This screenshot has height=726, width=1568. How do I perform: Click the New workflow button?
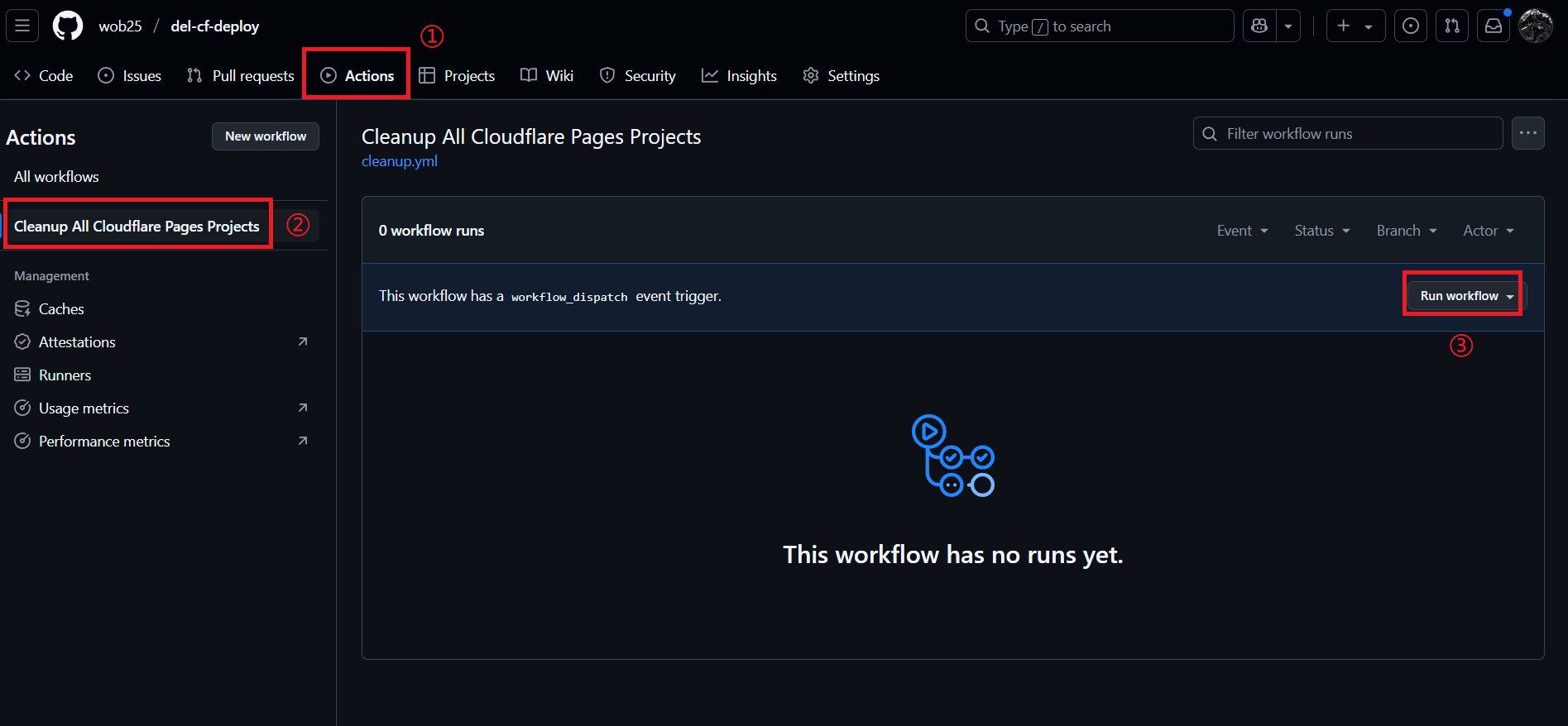point(266,136)
